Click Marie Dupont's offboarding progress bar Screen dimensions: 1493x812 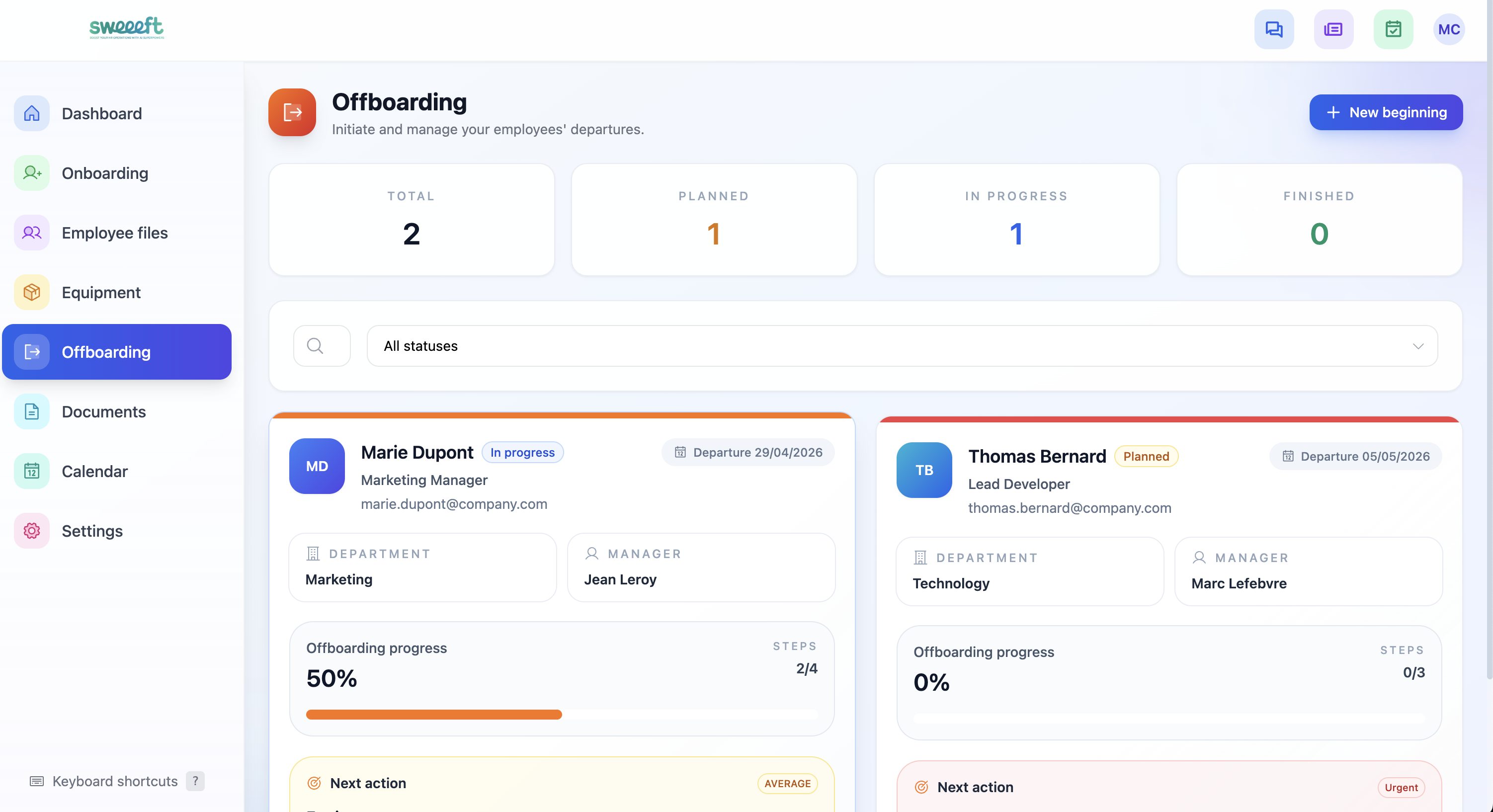point(562,715)
